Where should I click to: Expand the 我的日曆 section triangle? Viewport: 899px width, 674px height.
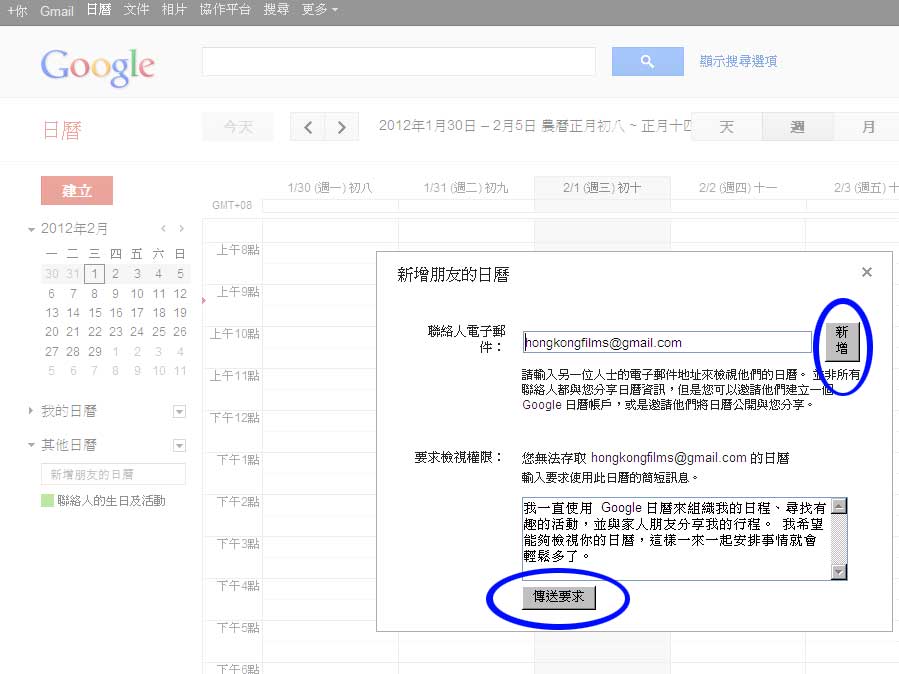pyautogui.click(x=32, y=411)
